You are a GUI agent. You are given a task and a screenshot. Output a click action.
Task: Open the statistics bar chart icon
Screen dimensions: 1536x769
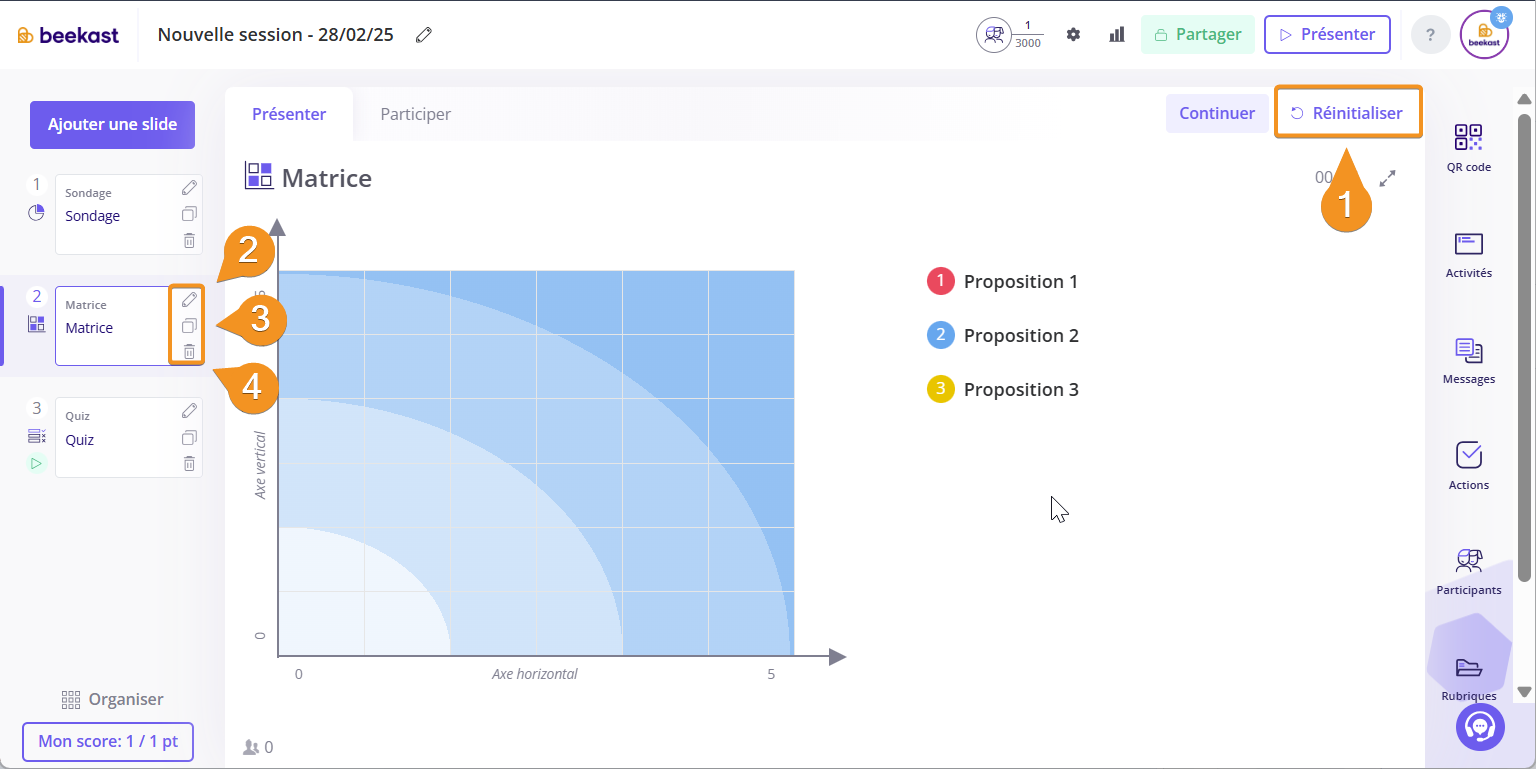point(1117,35)
